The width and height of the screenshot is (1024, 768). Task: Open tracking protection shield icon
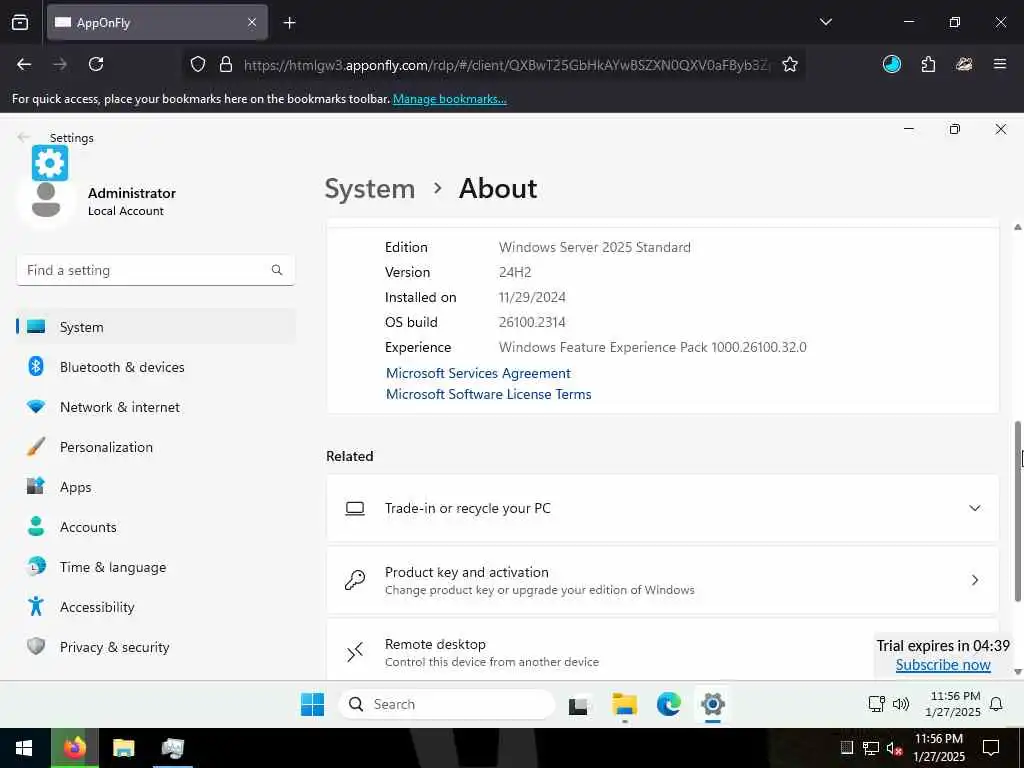click(198, 64)
